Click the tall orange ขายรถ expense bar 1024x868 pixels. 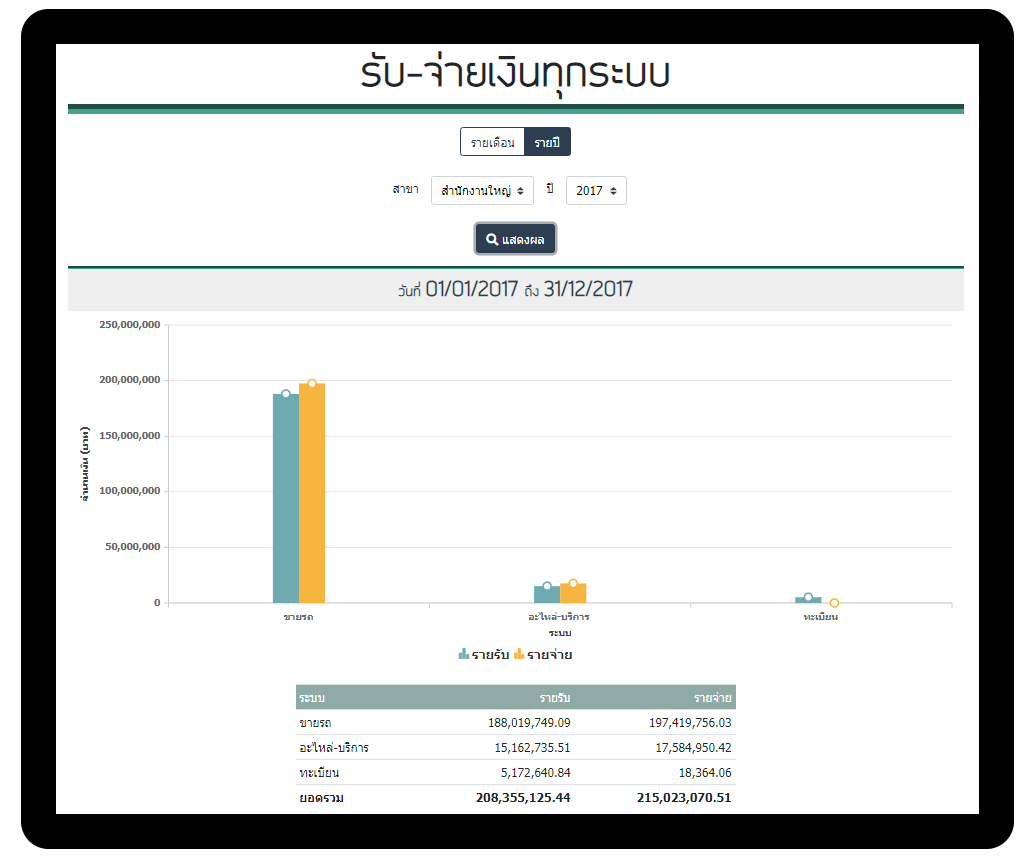point(312,500)
